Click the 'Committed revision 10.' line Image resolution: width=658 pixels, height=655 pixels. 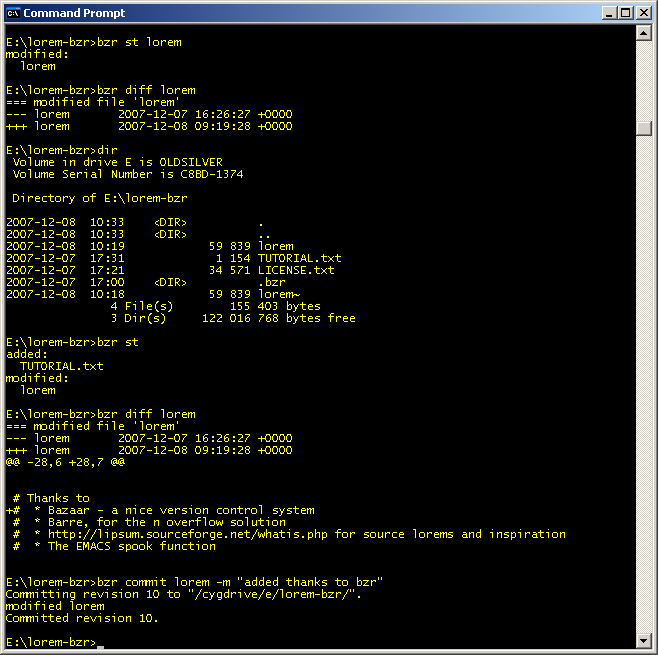82,618
